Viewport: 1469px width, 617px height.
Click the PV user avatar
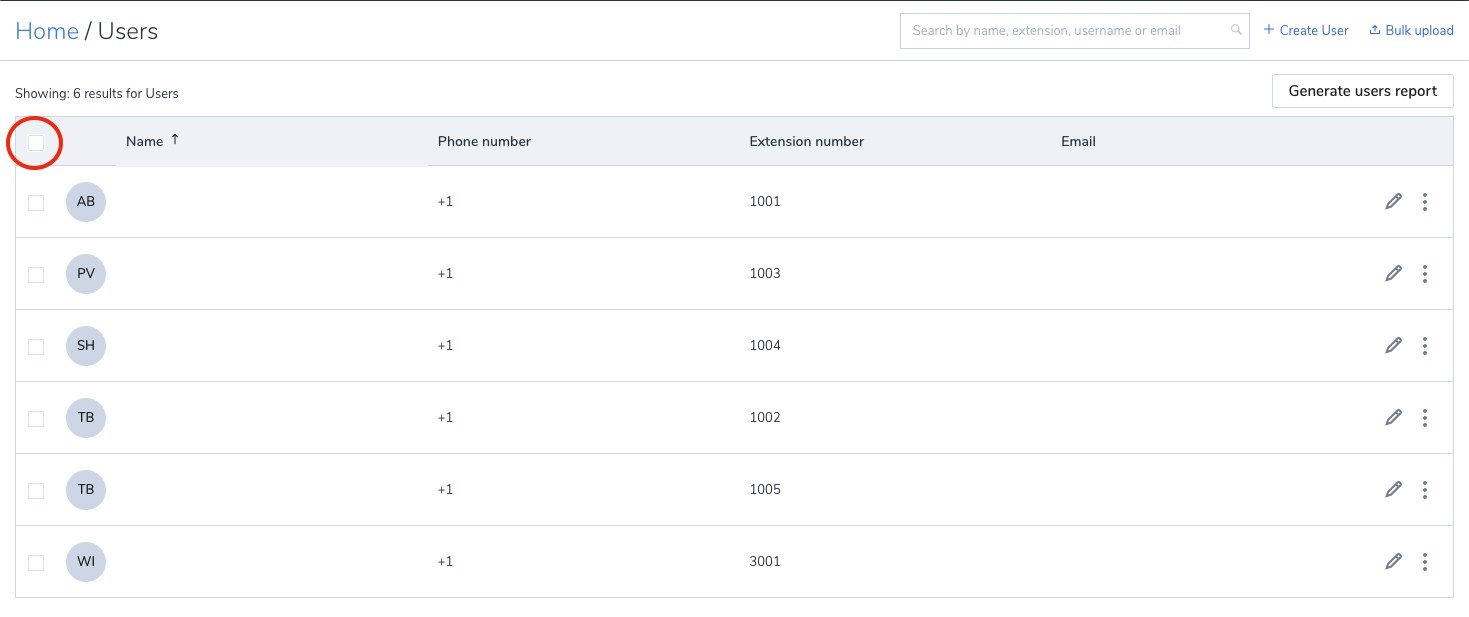click(x=86, y=274)
